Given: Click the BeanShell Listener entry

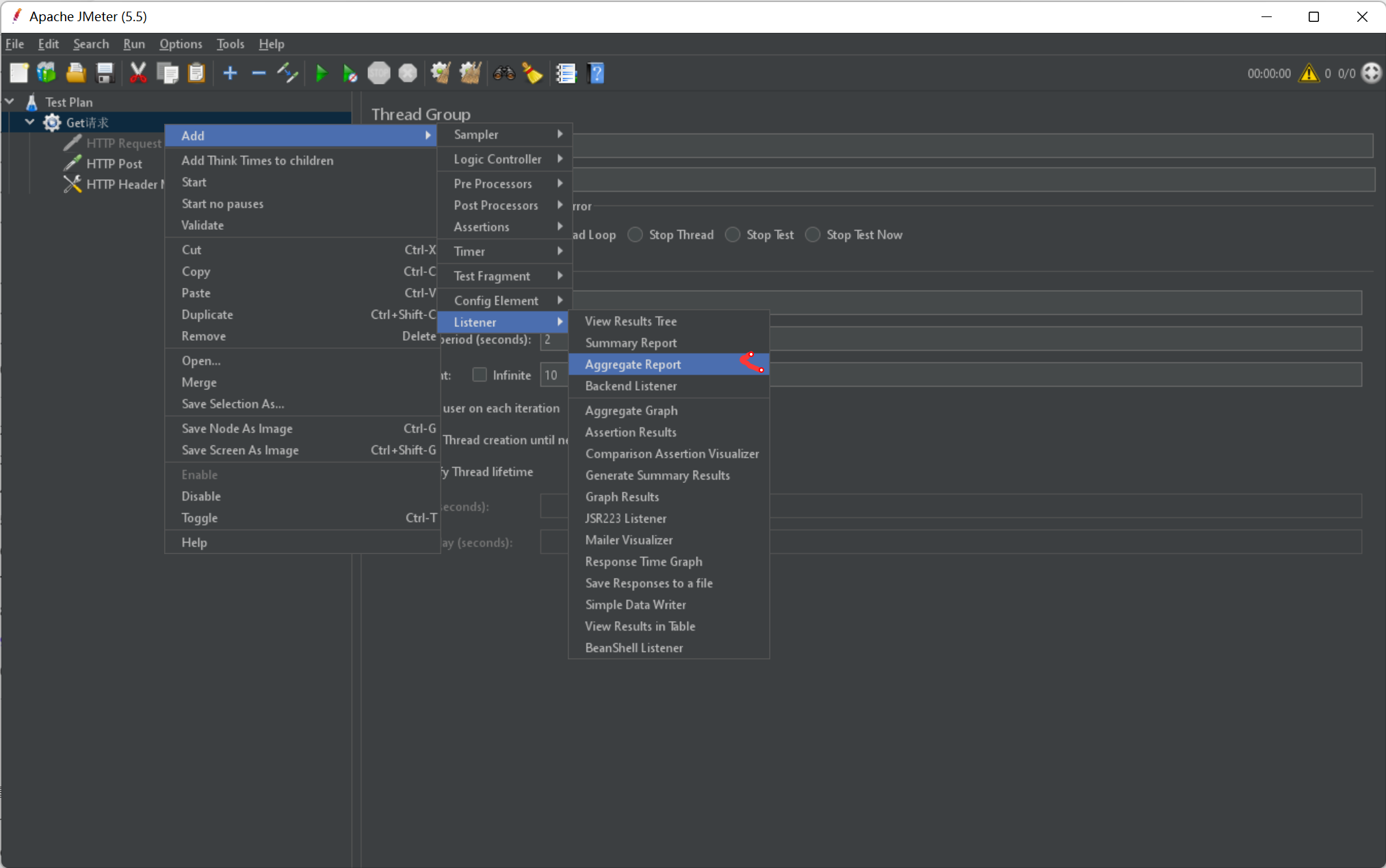Looking at the screenshot, I should [669, 648].
